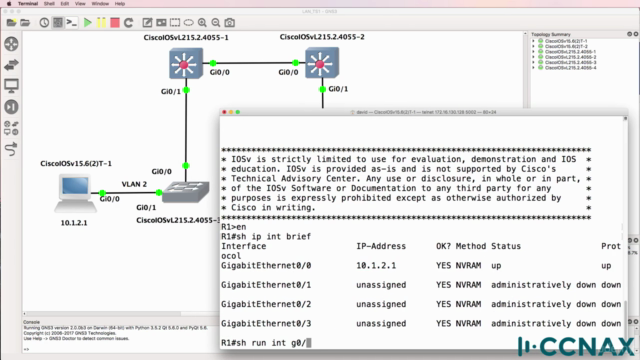Expand CiscoIOSvL215.2.4055-3 in Topology Summary
The width and height of the screenshot is (640, 360).
(533, 62)
